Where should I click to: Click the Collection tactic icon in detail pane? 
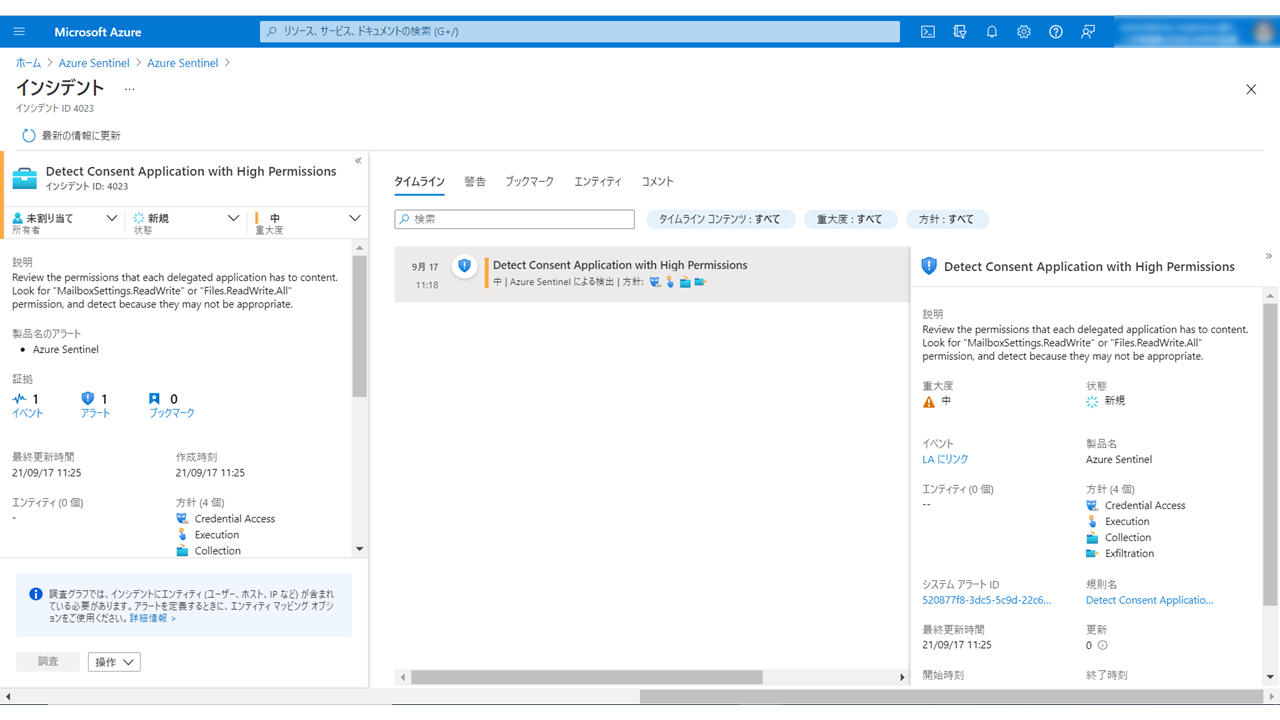(x=1093, y=538)
